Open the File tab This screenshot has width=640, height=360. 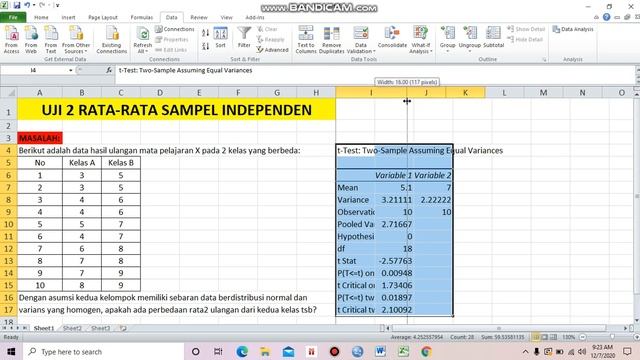[13, 17]
